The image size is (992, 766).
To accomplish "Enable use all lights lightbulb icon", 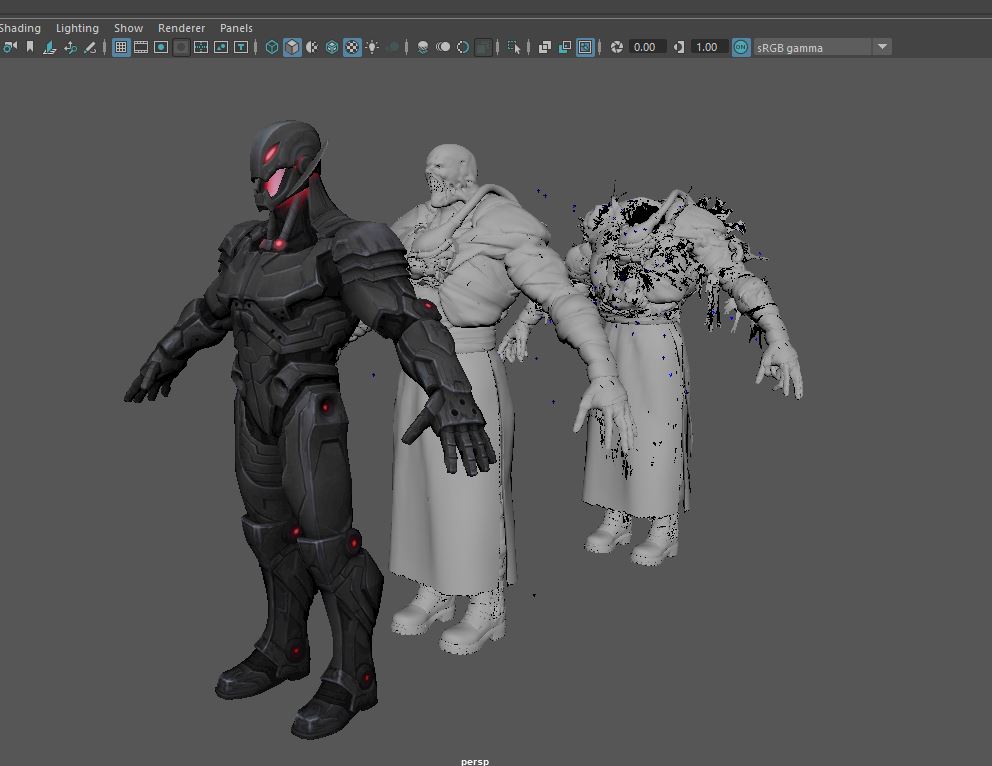I will click(372, 47).
